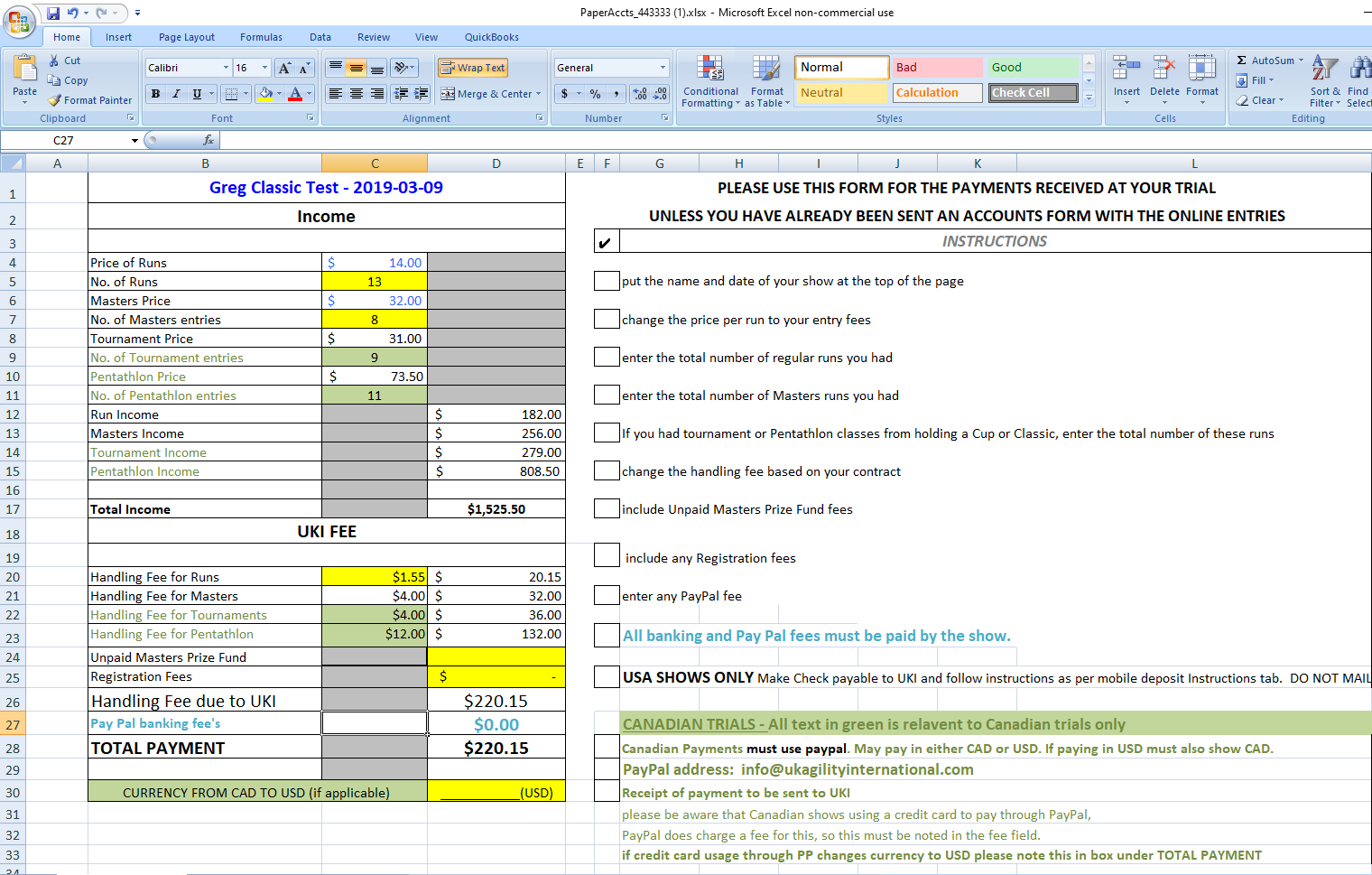Open Conditional Formatting menu
1372x875 pixels.
(710, 81)
